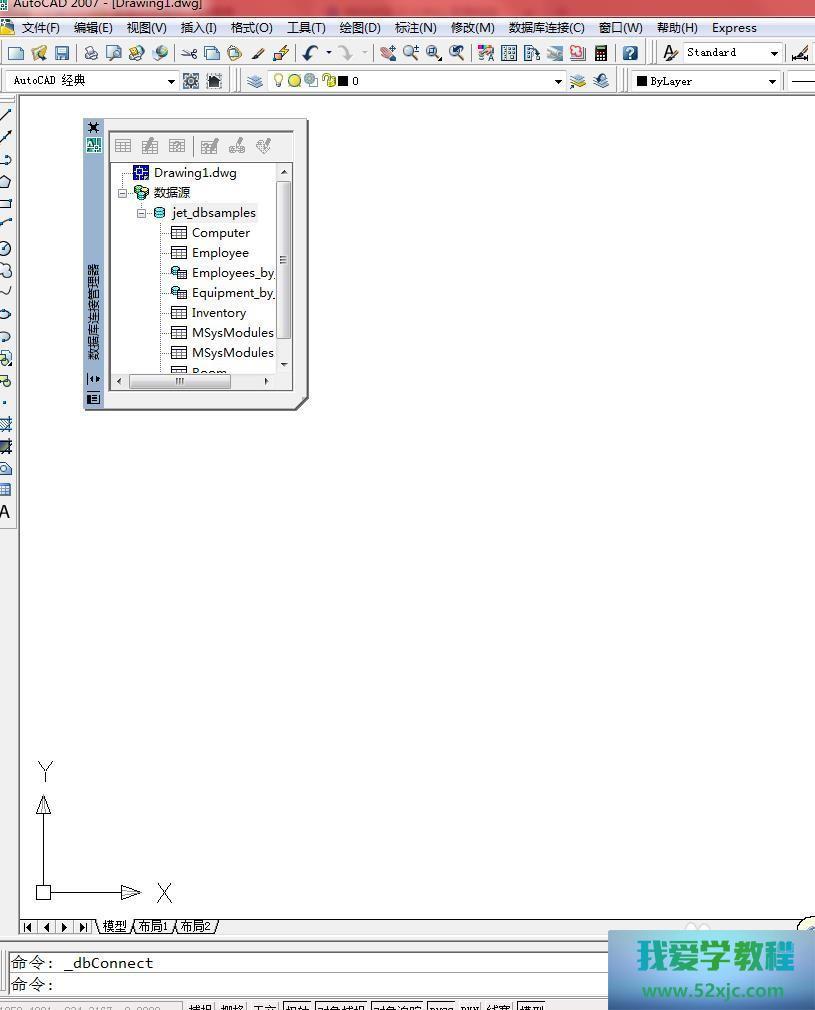The width and height of the screenshot is (815, 1010).
Task: Click the Help question mark icon
Action: pos(630,53)
